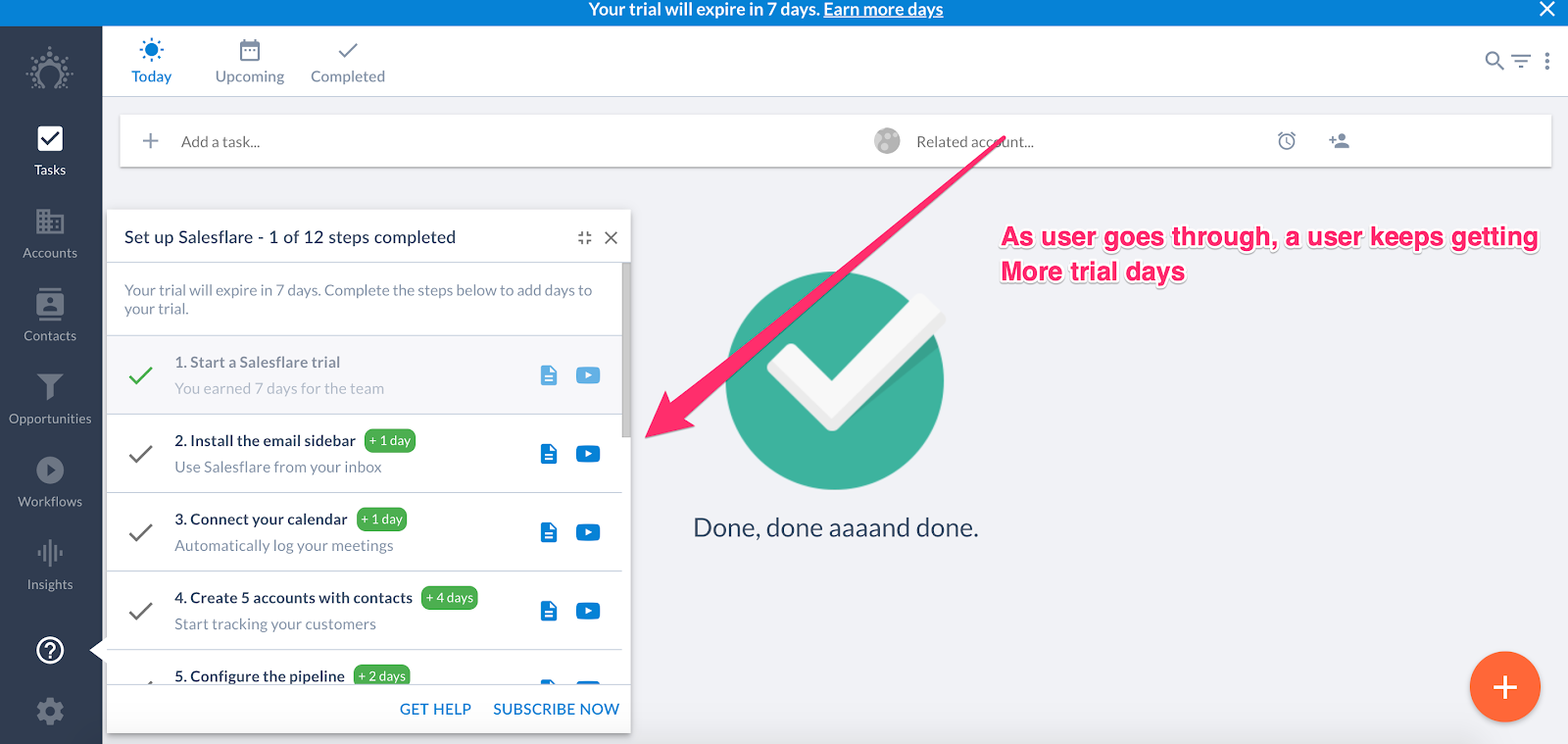
Task: Click the SUBSCRIBE NOW button
Action: click(x=556, y=709)
